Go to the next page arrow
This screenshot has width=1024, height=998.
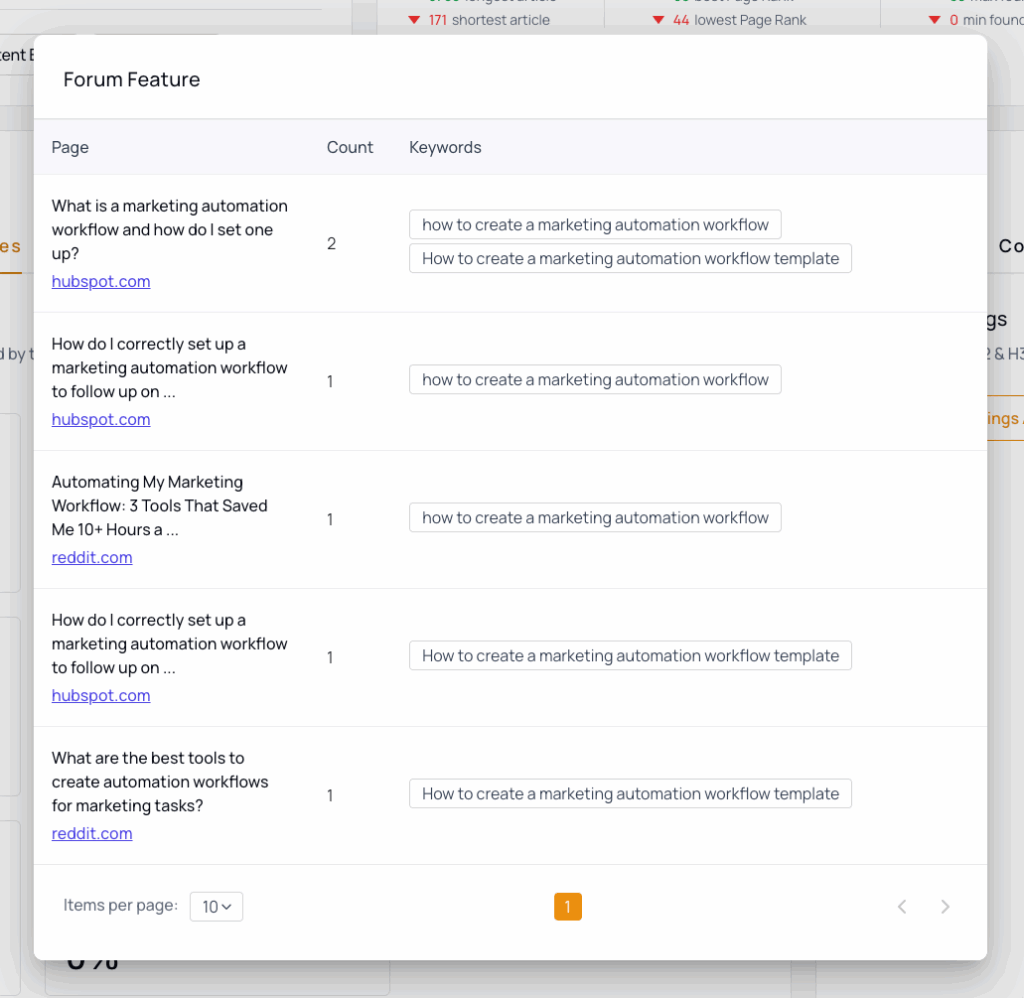coord(945,907)
